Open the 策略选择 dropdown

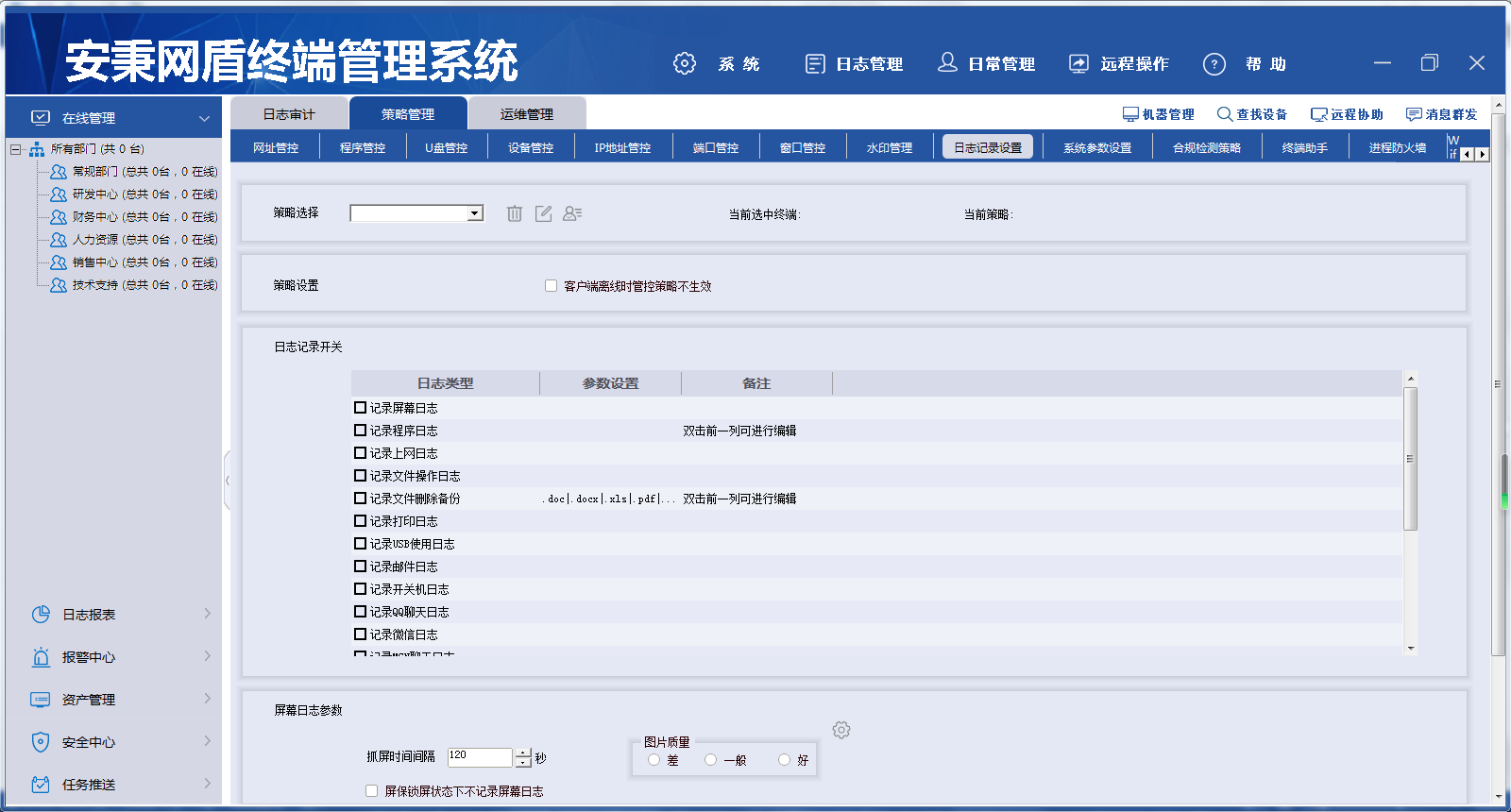[x=476, y=213]
